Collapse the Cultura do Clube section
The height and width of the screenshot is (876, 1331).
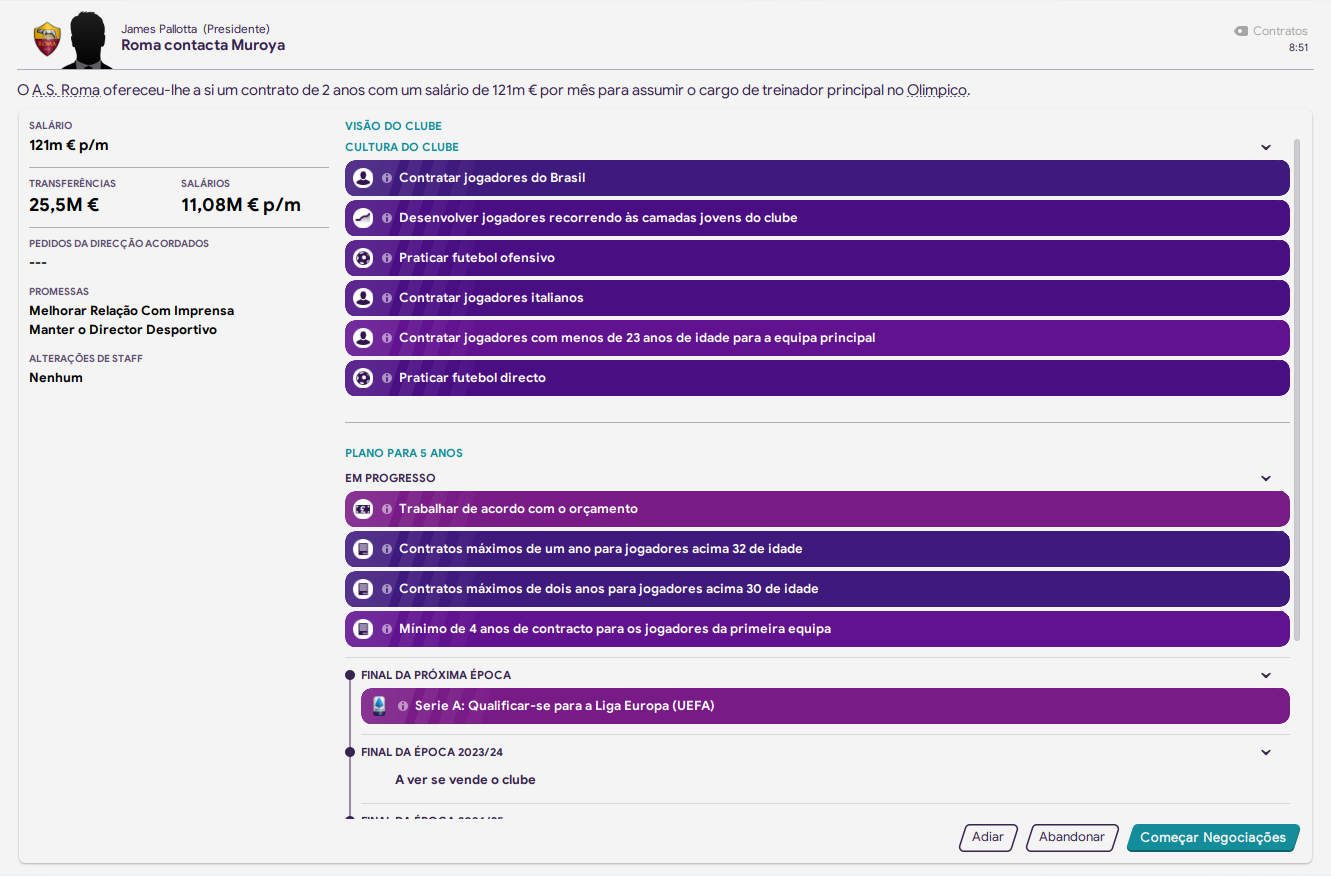(x=1266, y=147)
